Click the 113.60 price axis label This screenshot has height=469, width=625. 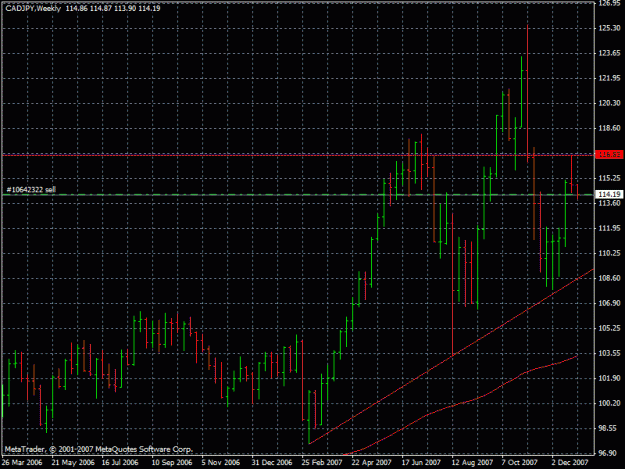(609, 203)
